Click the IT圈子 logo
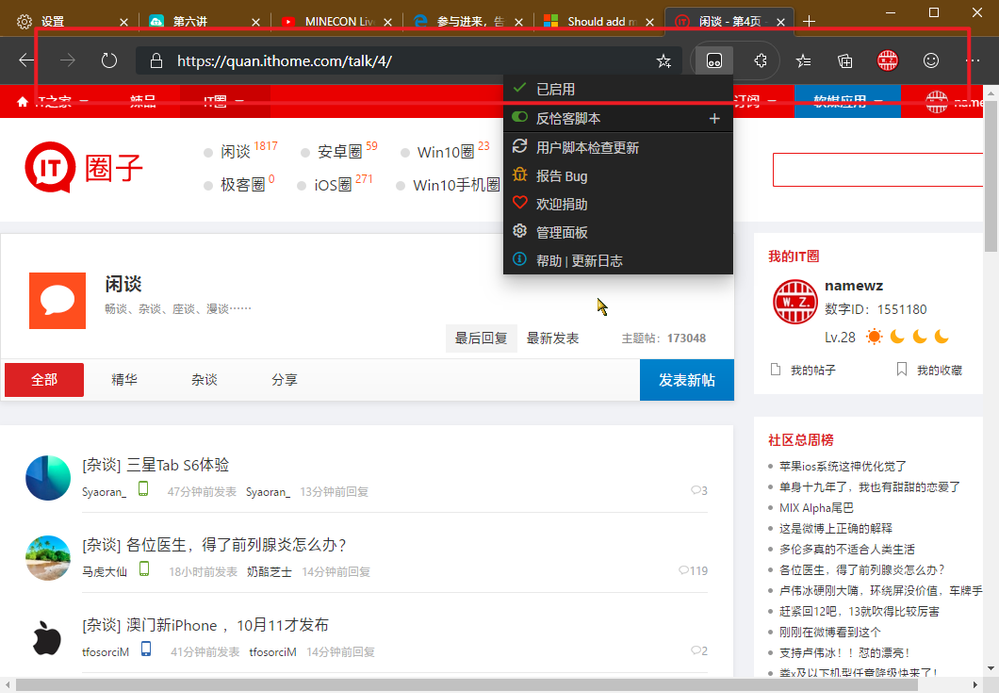The height and width of the screenshot is (693, 999). [83, 168]
